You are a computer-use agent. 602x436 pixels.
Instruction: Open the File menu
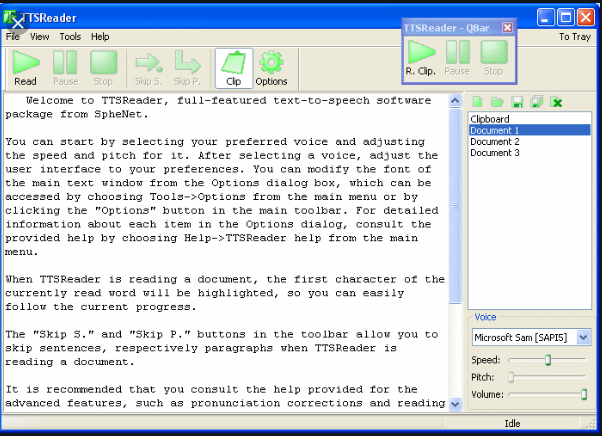[13, 37]
